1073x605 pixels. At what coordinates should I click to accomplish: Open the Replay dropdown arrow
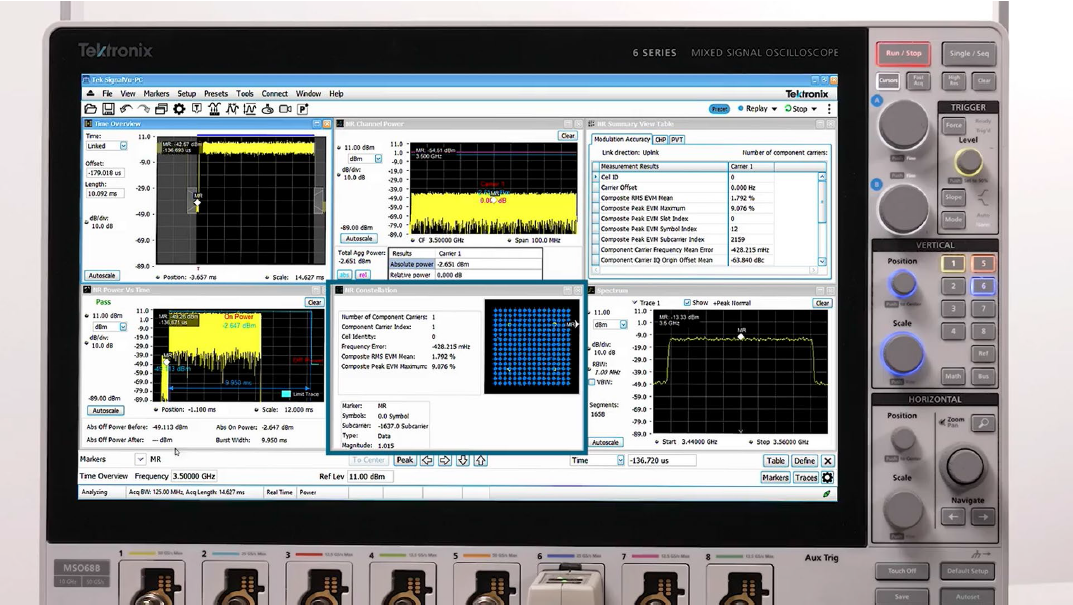click(x=774, y=109)
